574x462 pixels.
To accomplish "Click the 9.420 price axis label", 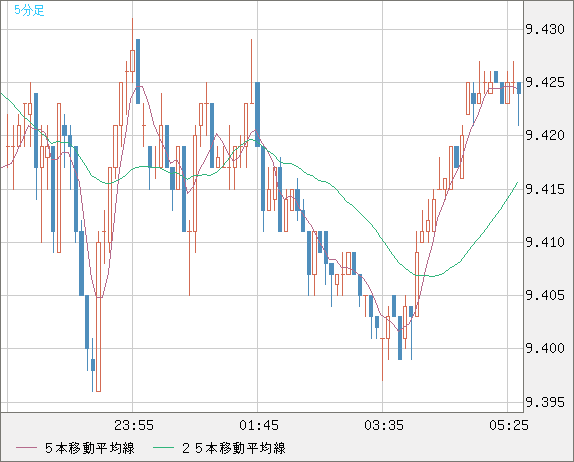I will coord(545,135).
